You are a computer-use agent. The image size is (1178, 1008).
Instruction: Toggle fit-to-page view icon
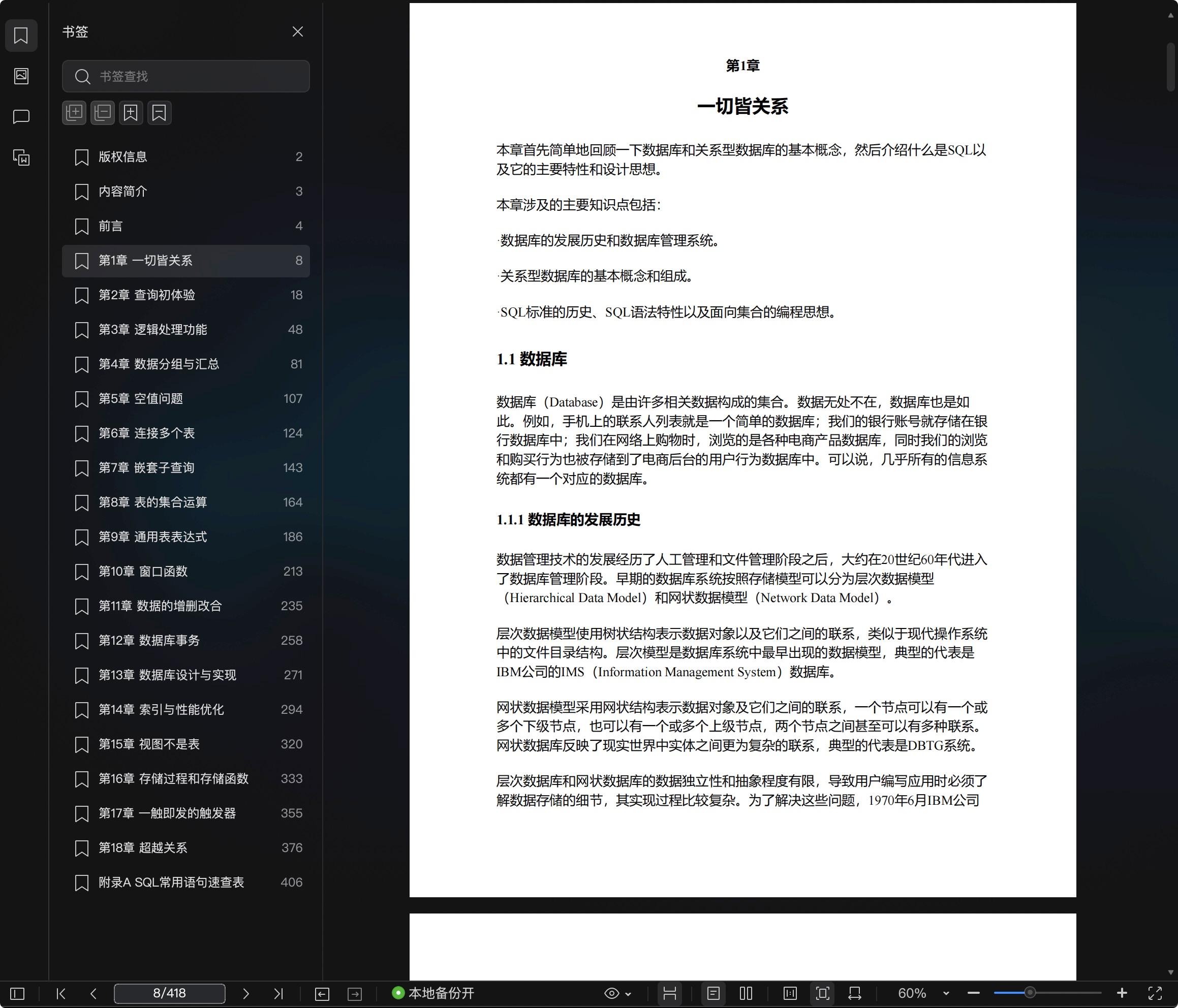tap(822, 993)
